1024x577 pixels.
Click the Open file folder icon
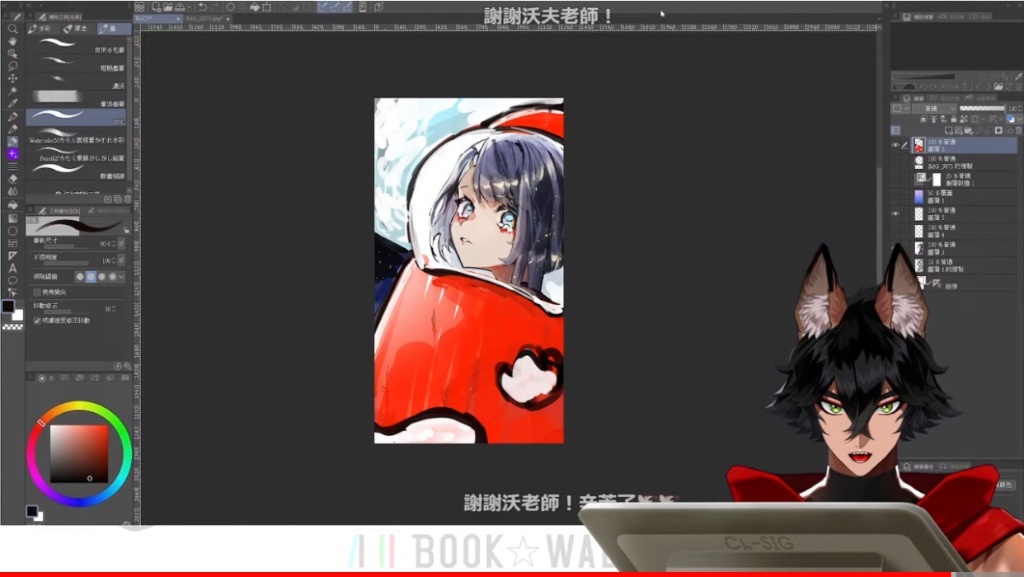[x=168, y=7]
